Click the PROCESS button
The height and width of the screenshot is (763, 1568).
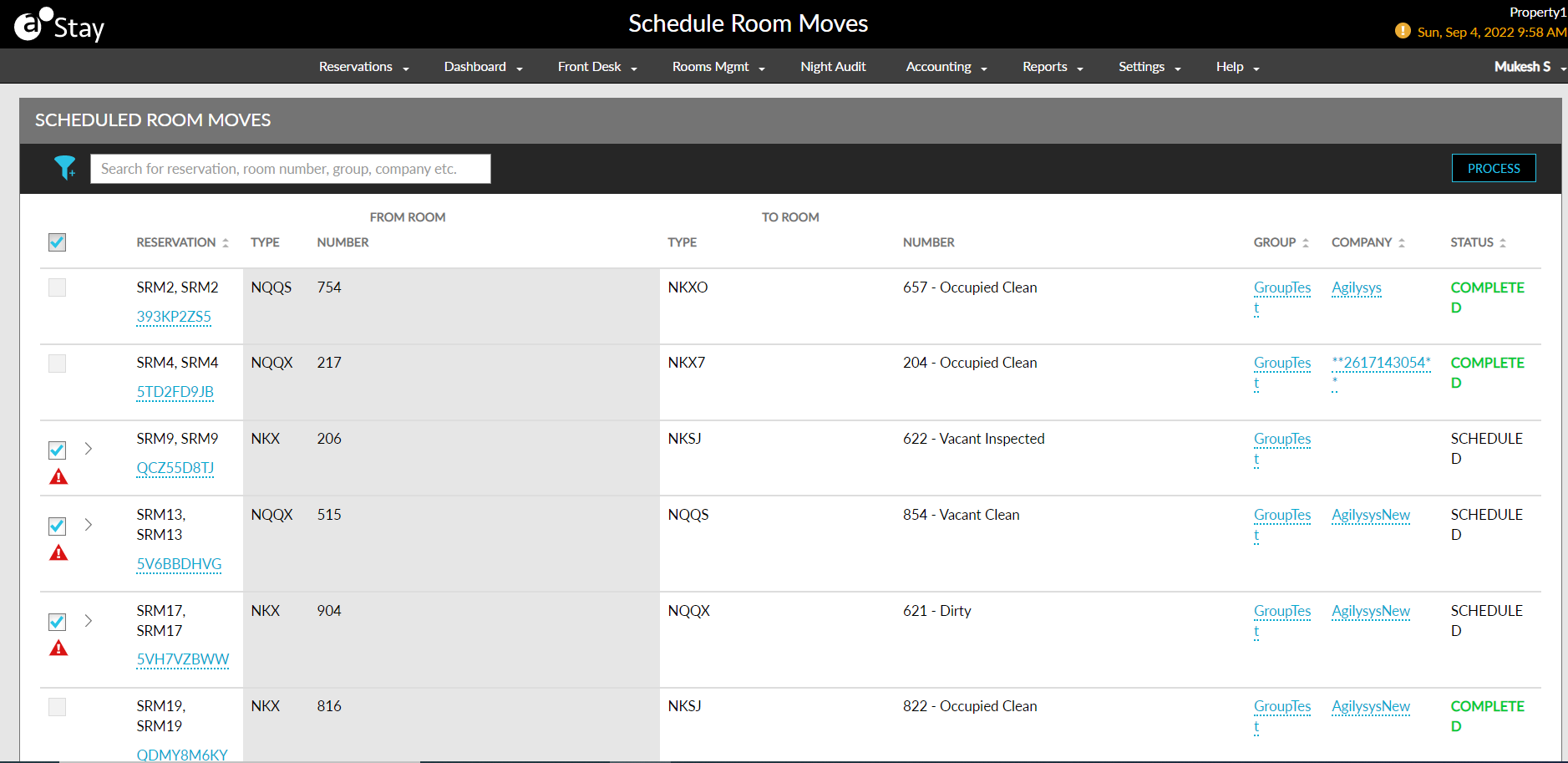(x=1493, y=168)
